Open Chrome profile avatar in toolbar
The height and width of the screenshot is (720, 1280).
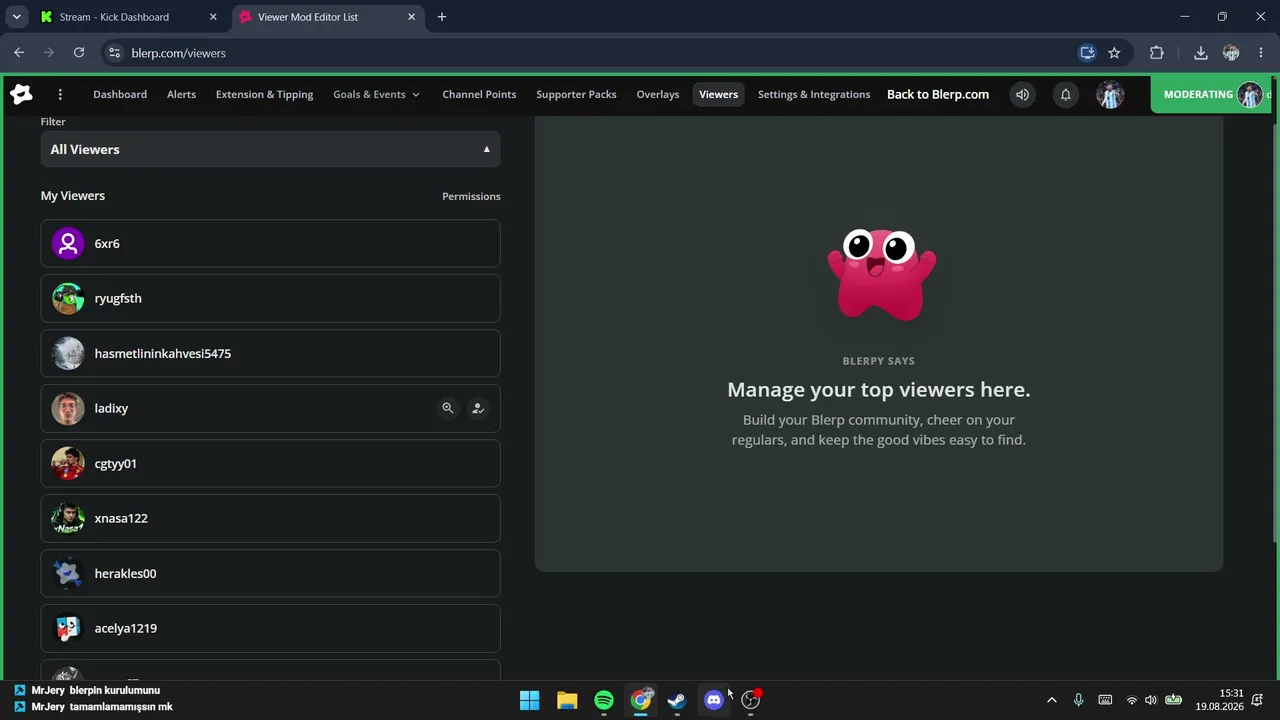[1231, 53]
